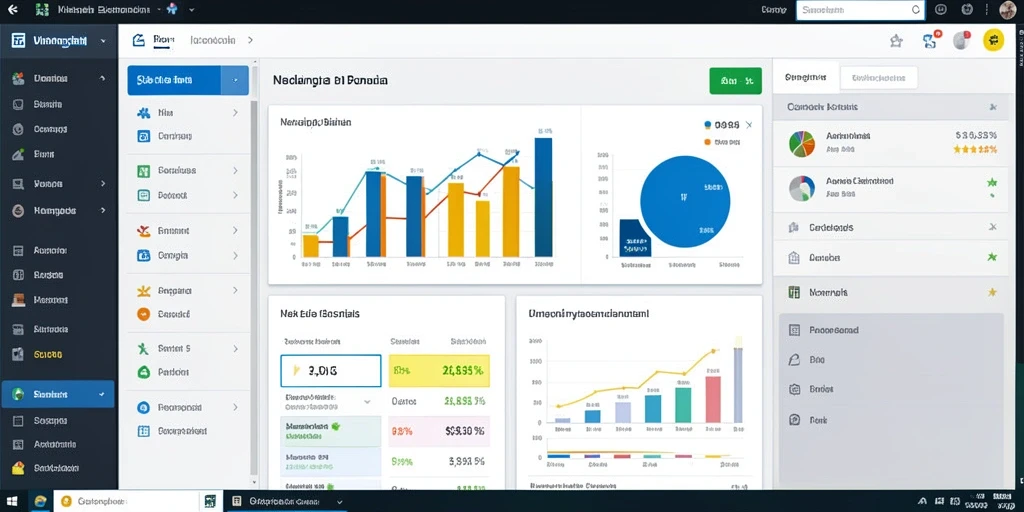Select the active first tab in the right panel
The width and height of the screenshot is (1024, 512).
(805, 78)
